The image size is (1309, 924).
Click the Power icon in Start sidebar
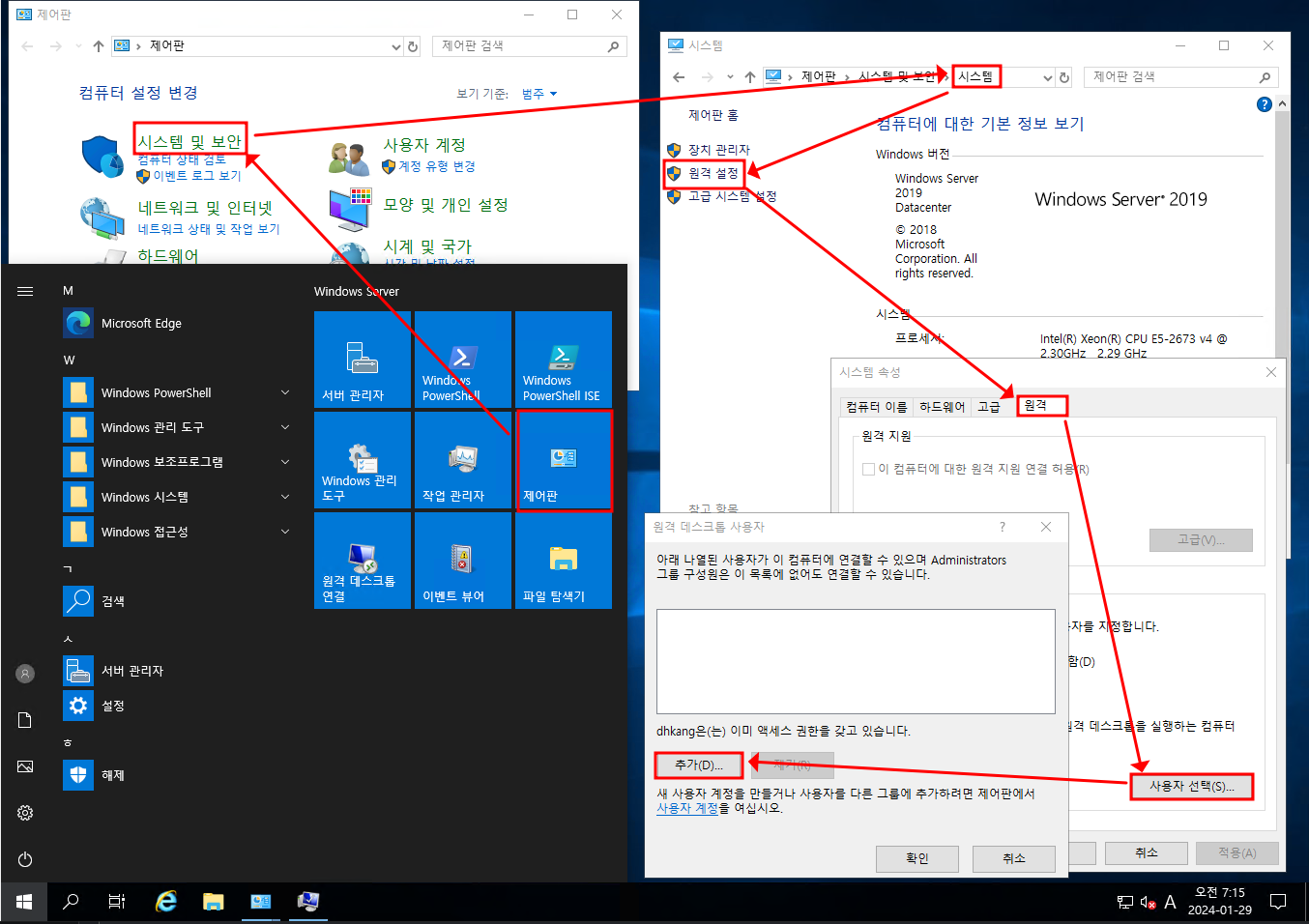click(x=25, y=859)
